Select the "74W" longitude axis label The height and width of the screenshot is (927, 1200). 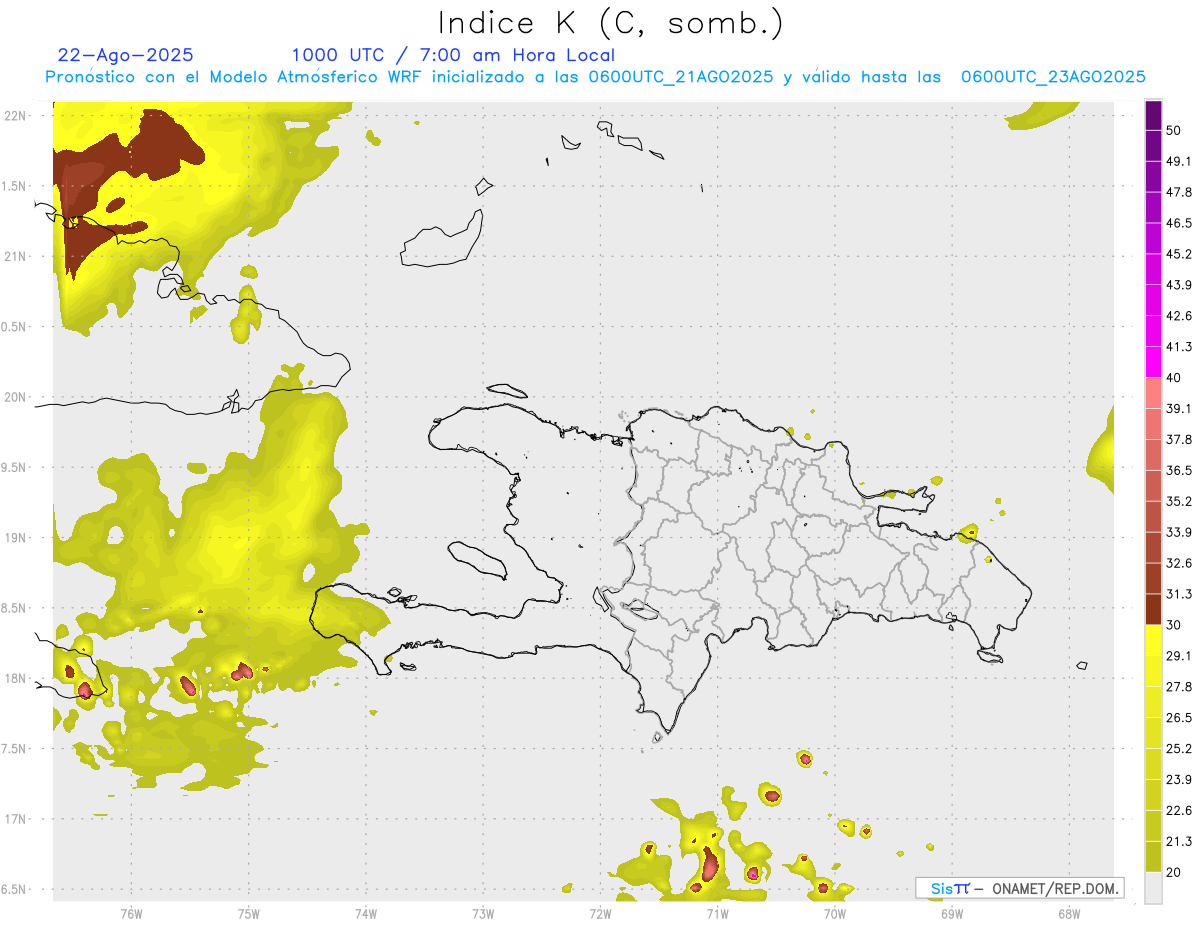click(366, 913)
